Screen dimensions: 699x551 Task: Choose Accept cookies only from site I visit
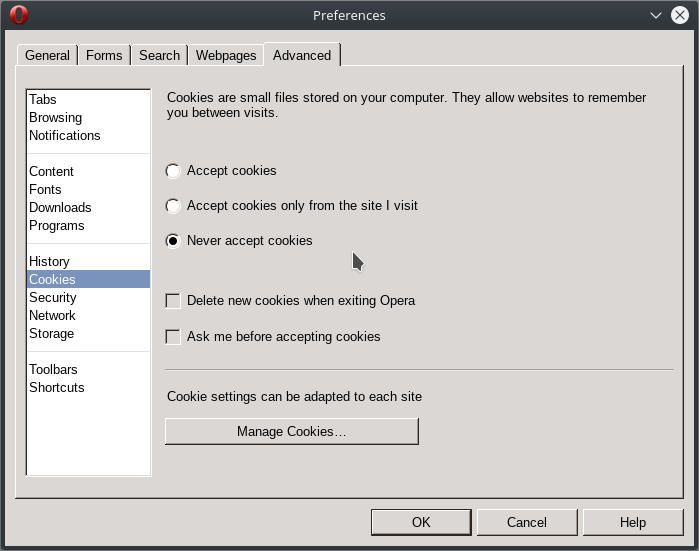(173, 206)
